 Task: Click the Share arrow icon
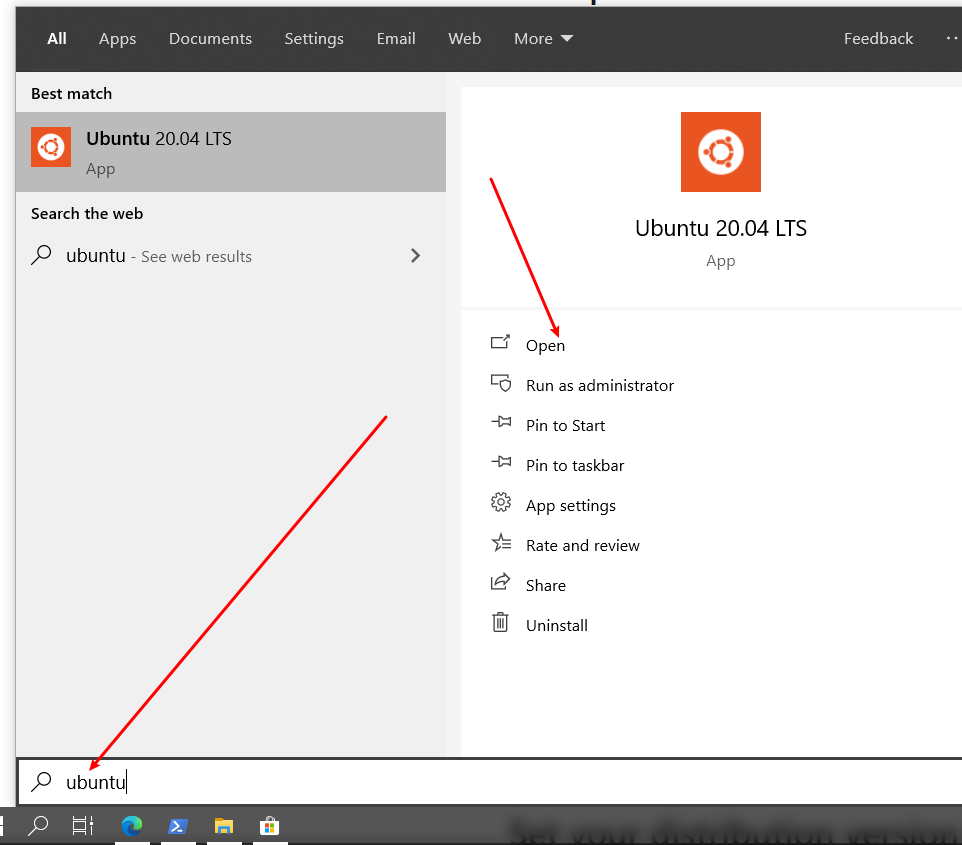tap(500, 581)
